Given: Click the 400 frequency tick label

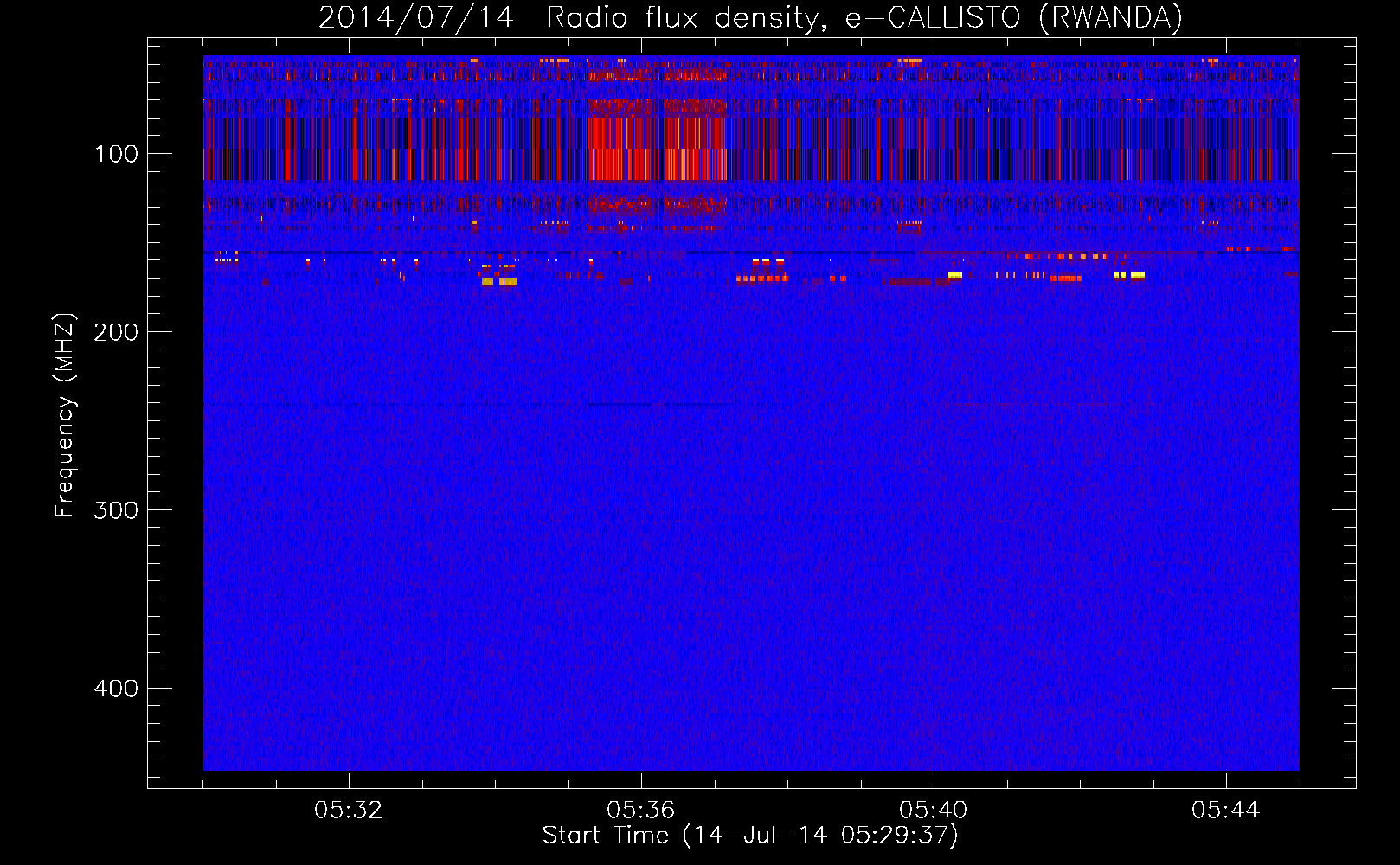Looking at the screenshot, I should tap(116, 689).
